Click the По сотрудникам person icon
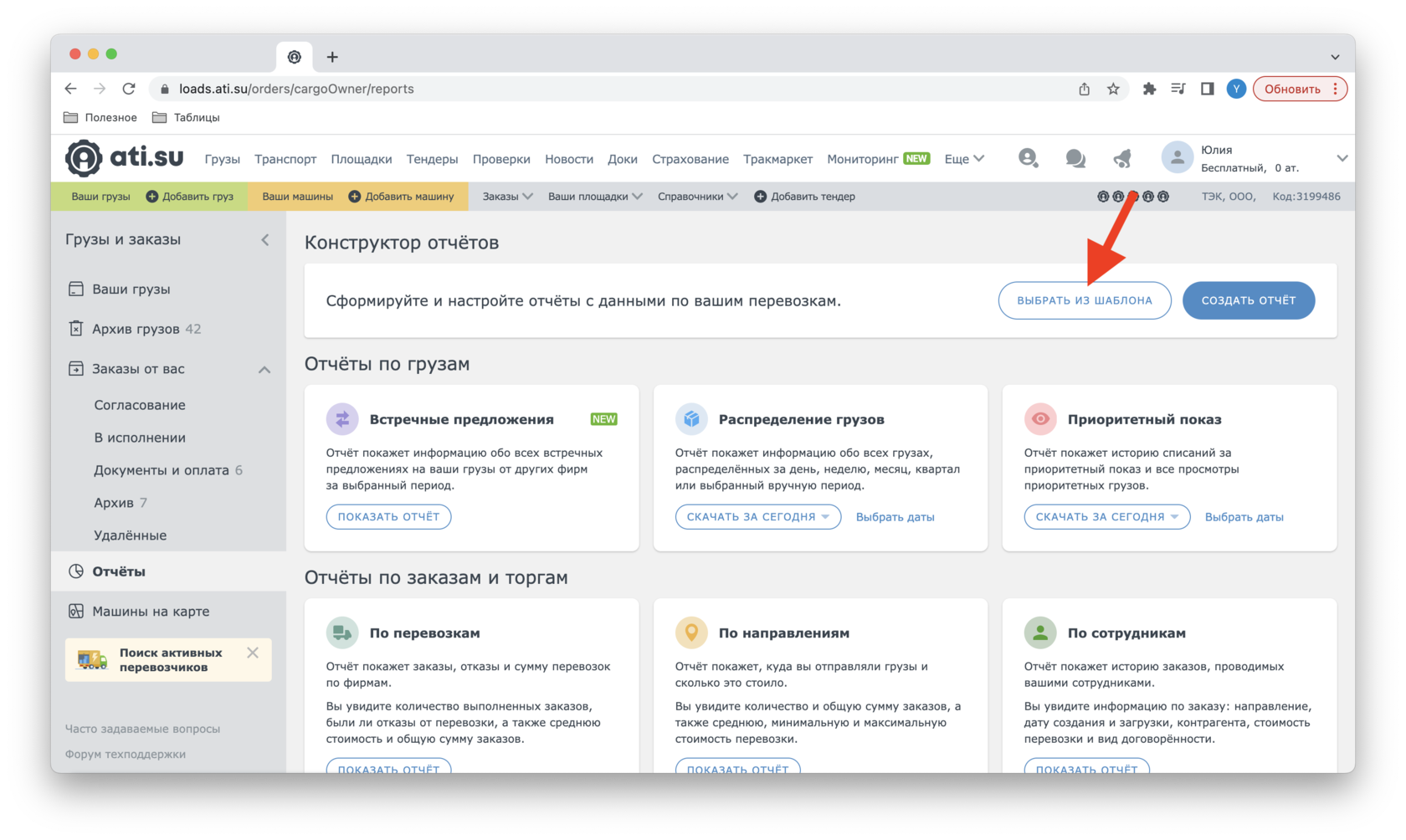The image size is (1406, 840). [x=1040, y=633]
